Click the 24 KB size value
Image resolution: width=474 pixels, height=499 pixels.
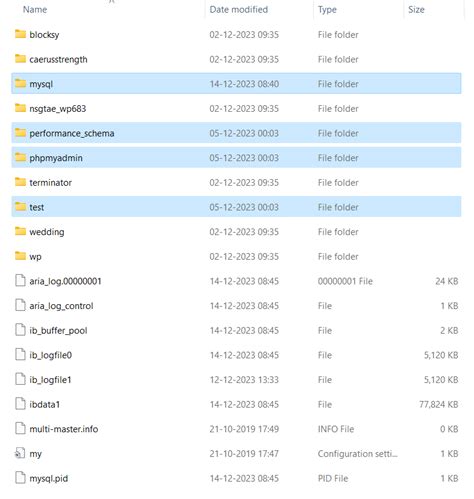pyautogui.click(x=447, y=281)
